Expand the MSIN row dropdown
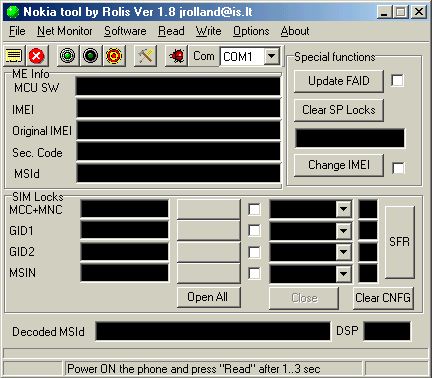432x378 pixels. [343, 274]
